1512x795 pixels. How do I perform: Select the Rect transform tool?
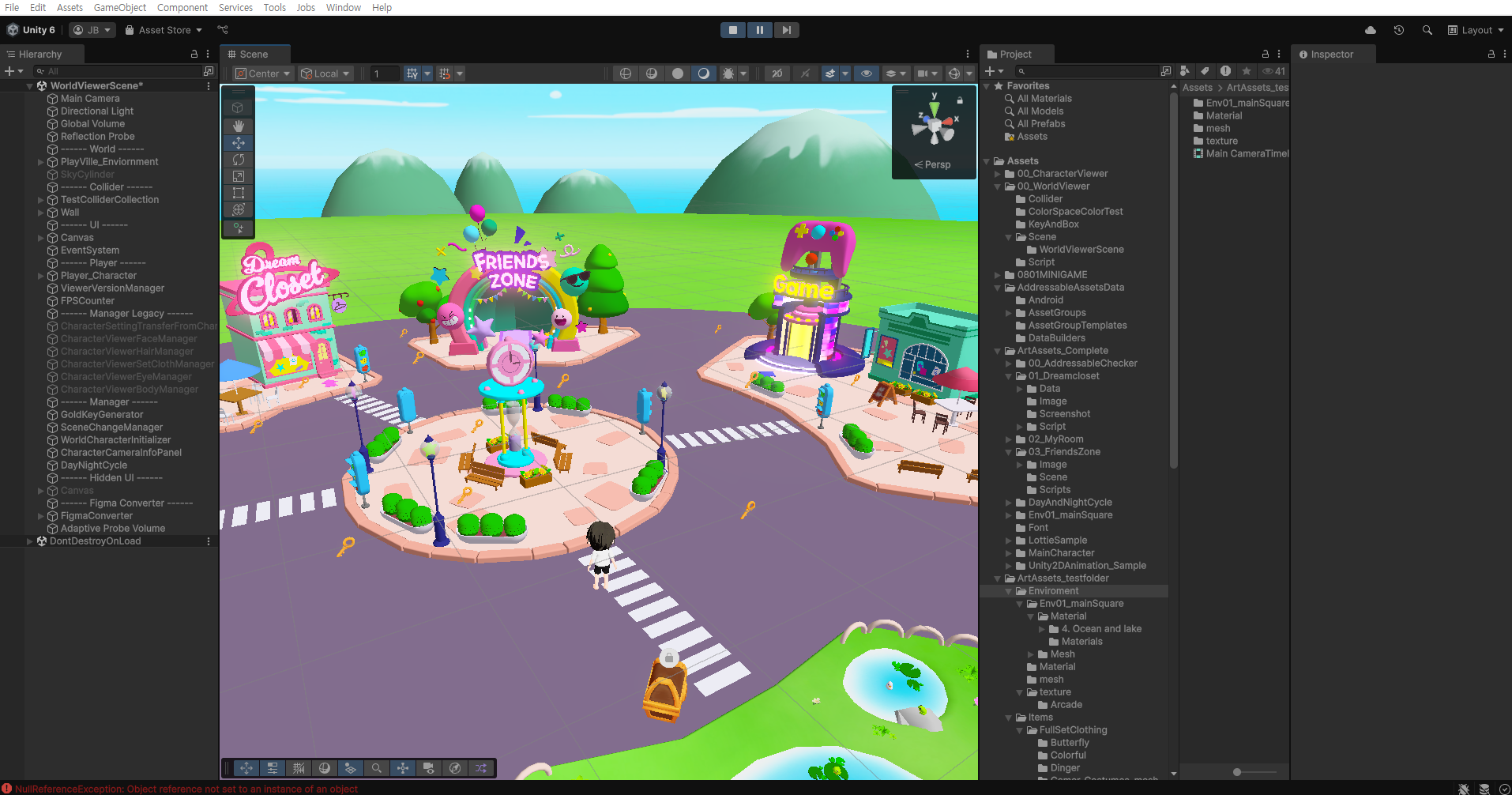pyautogui.click(x=238, y=193)
